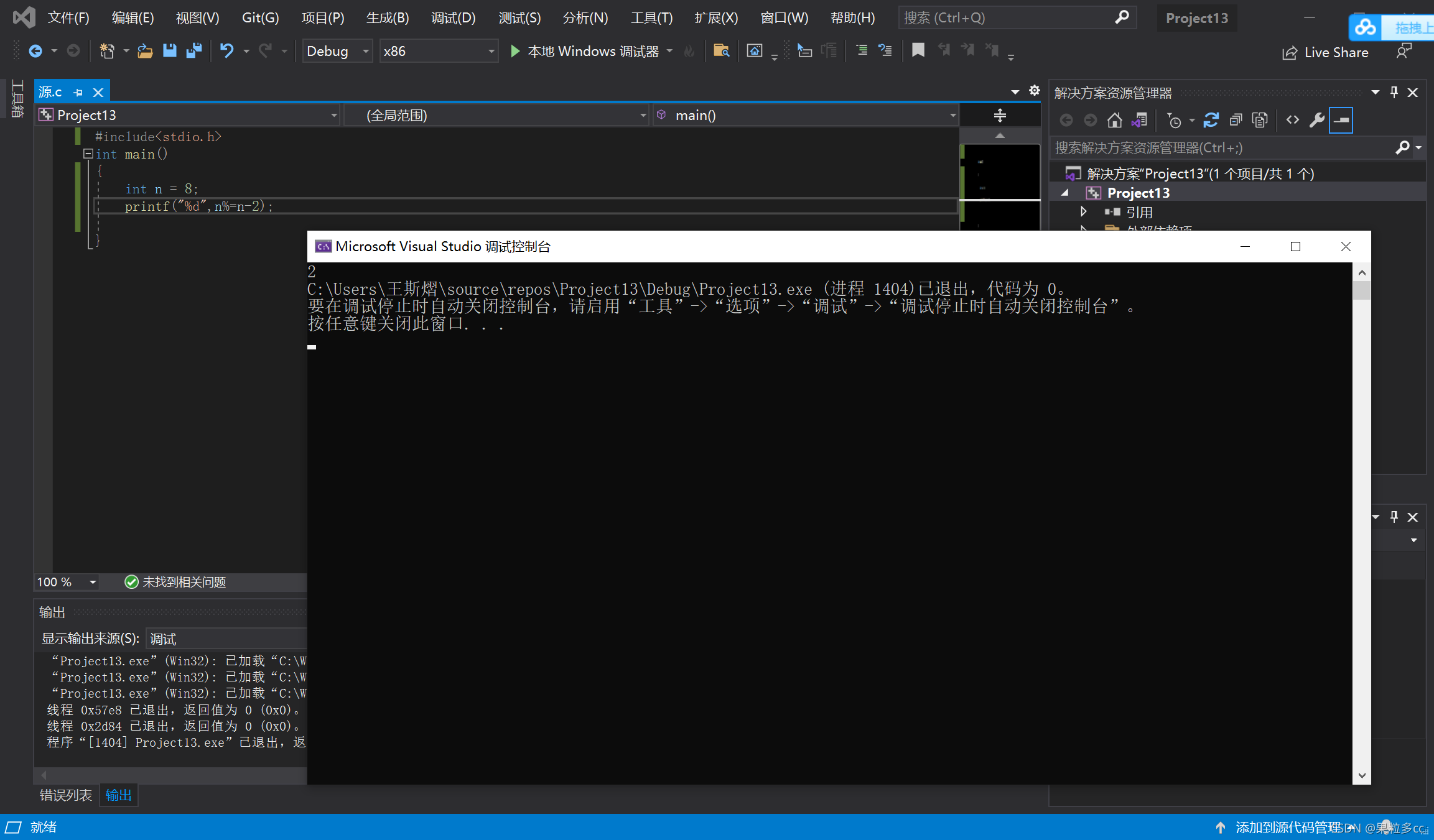Toggle the bookmark icon in toolbar
Image resolution: width=1434 pixels, height=840 pixels.
(x=918, y=50)
